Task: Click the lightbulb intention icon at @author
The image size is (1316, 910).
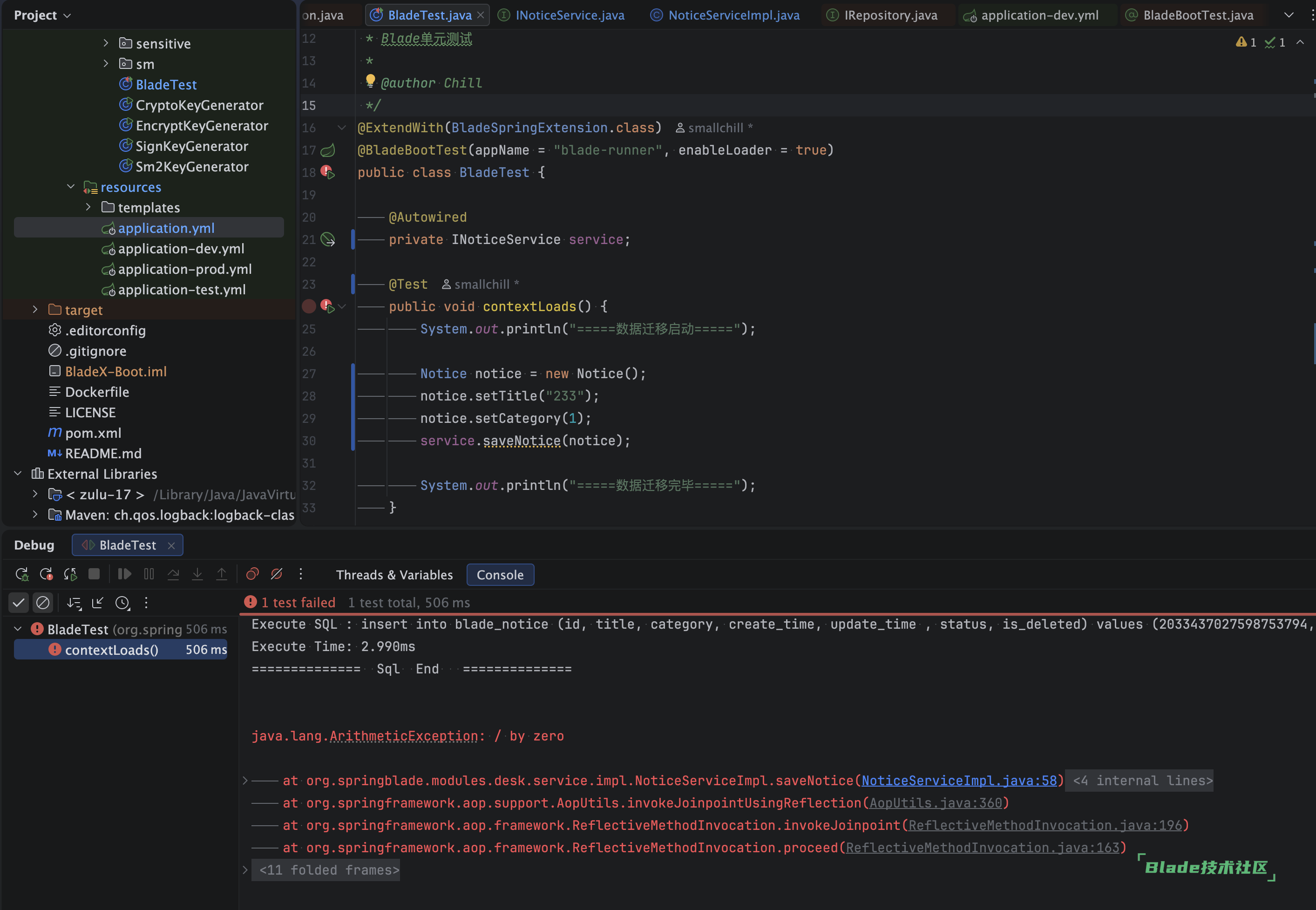Action: tap(370, 81)
